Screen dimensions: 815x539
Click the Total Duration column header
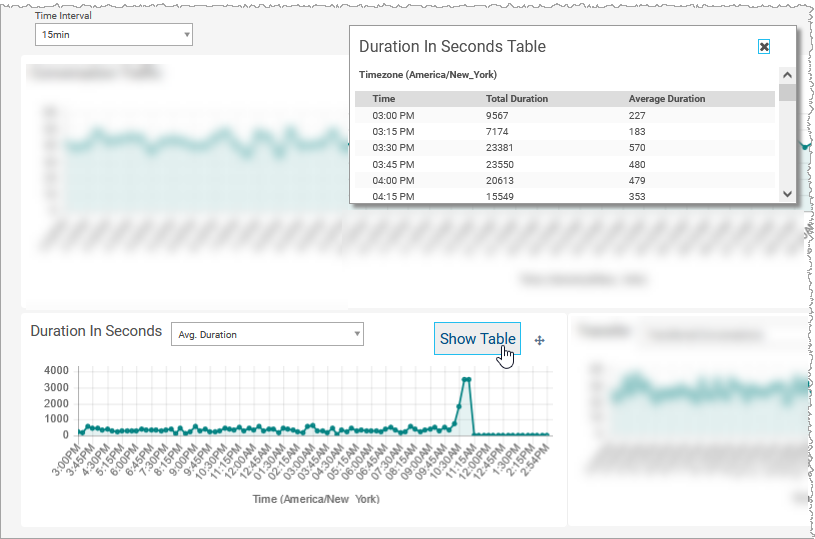pyautogui.click(x=516, y=99)
